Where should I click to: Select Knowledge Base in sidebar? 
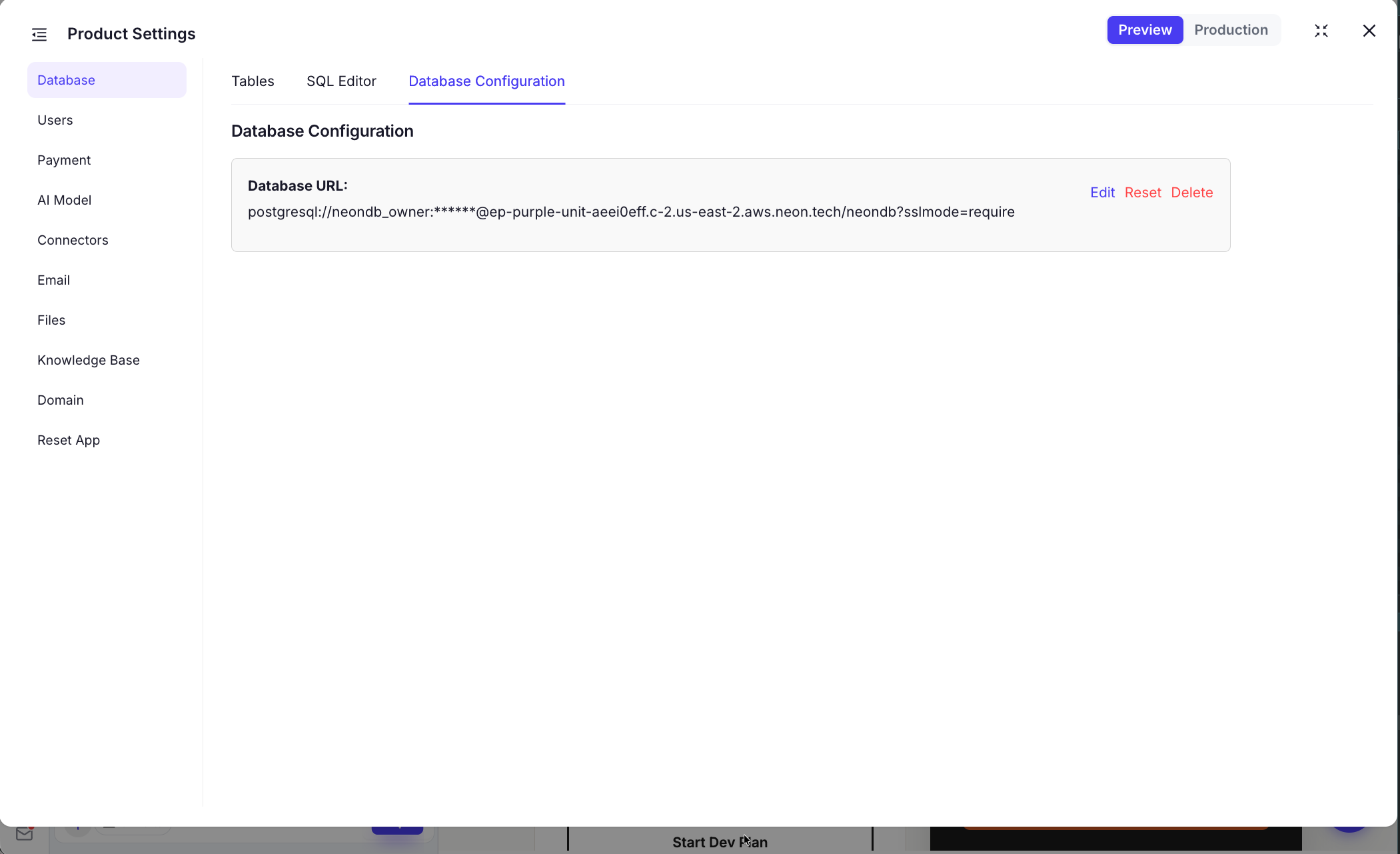[89, 360]
